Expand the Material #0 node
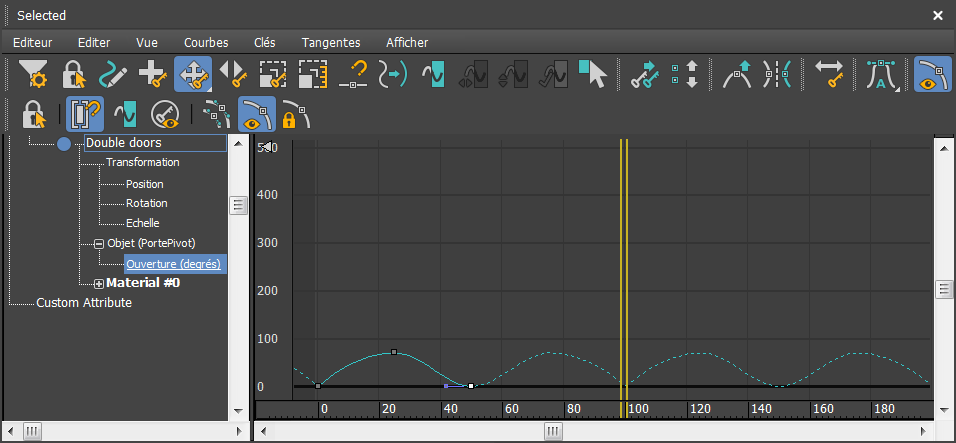 tap(99, 284)
